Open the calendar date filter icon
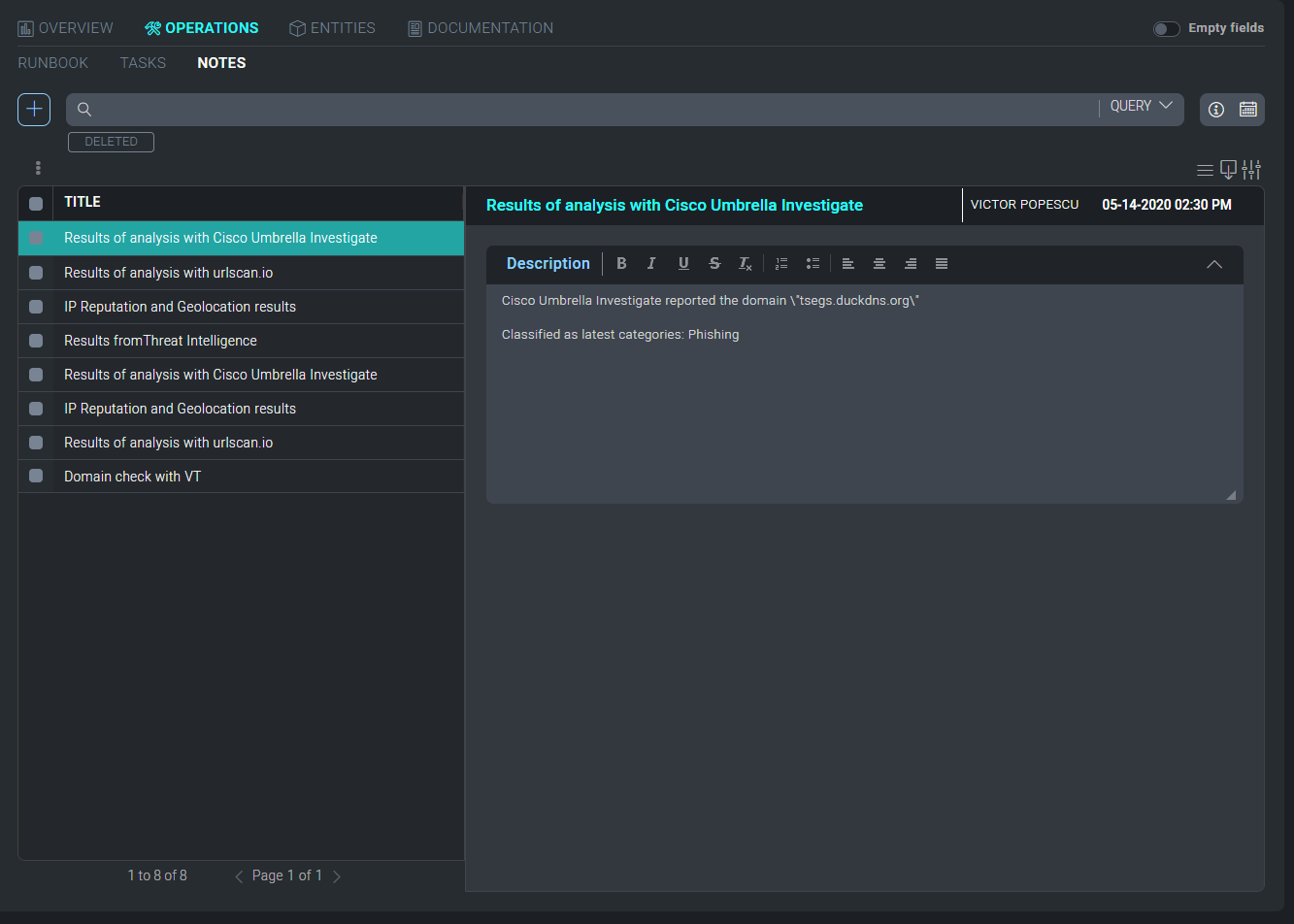The width and height of the screenshot is (1294, 924). coord(1248,110)
